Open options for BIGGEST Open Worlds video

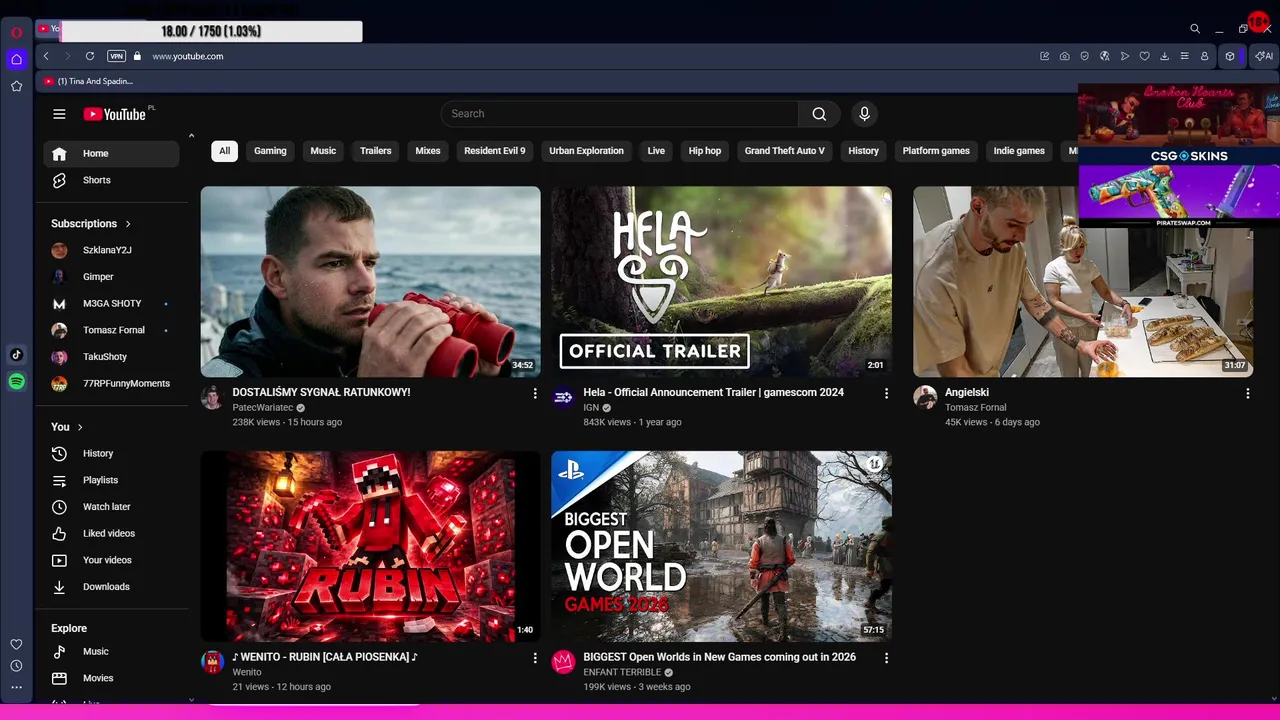click(x=886, y=658)
